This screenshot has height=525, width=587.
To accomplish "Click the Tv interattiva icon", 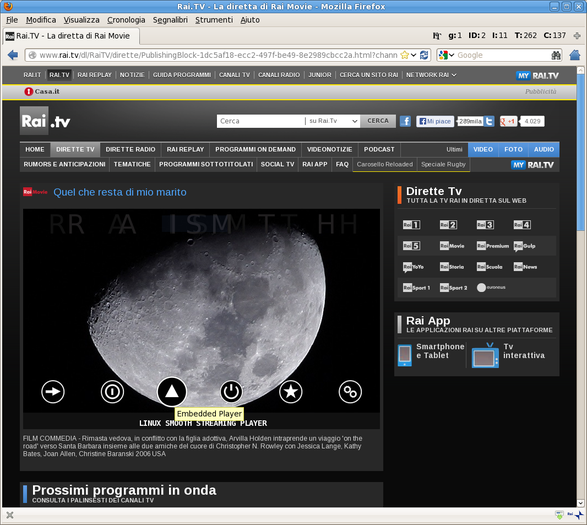I will coord(485,355).
